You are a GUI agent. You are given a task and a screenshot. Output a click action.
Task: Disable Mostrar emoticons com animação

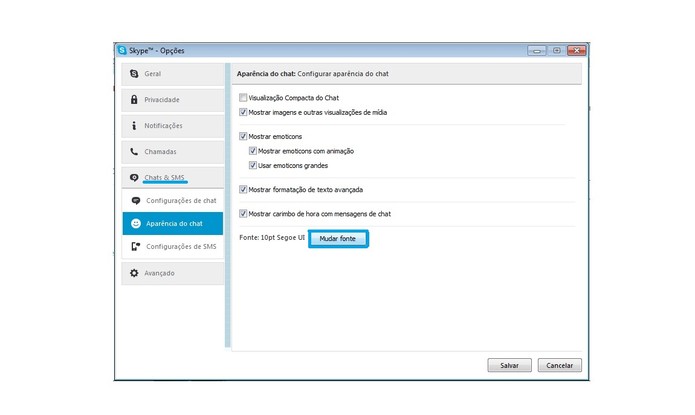pyautogui.click(x=253, y=151)
